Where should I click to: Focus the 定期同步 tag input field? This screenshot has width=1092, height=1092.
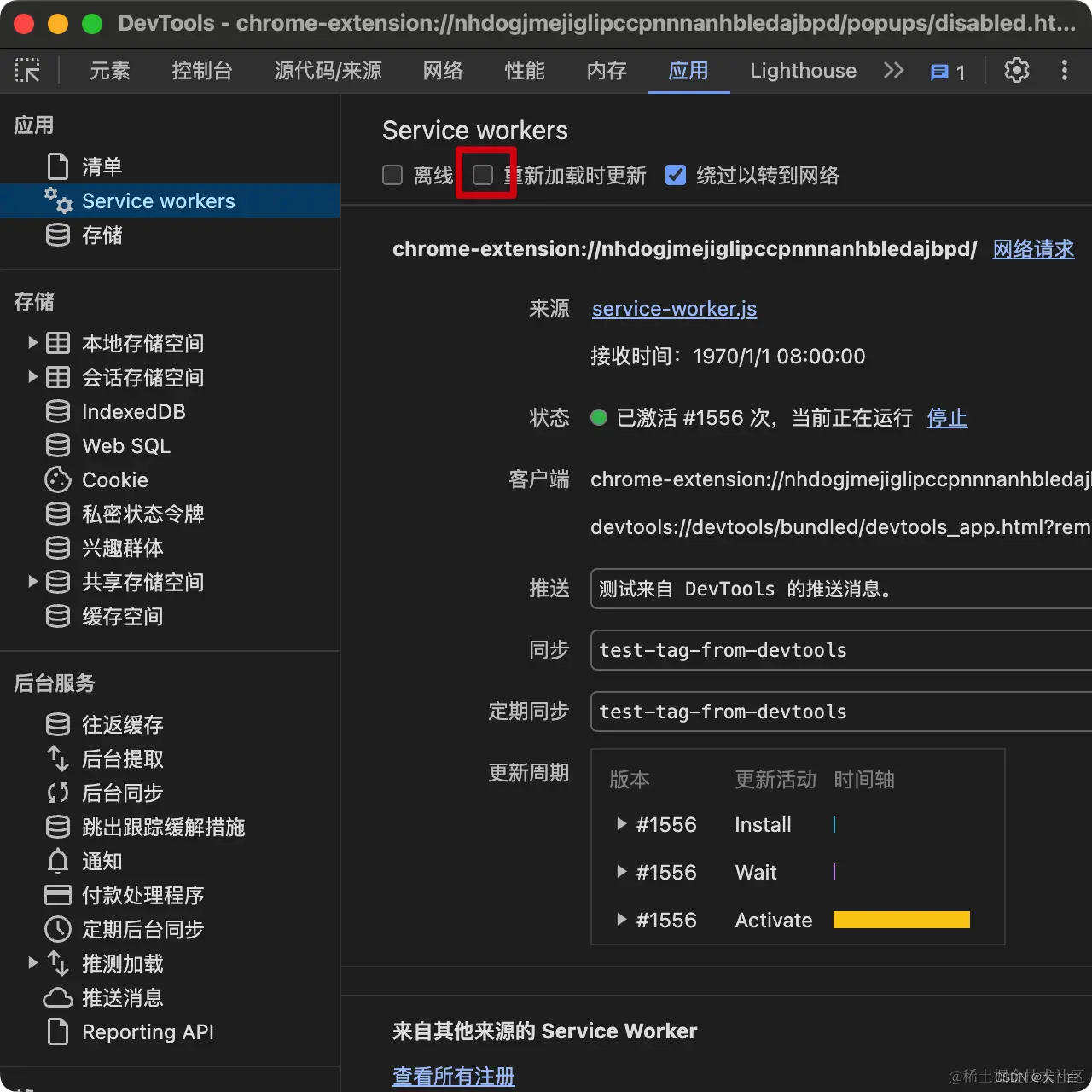coord(840,712)
